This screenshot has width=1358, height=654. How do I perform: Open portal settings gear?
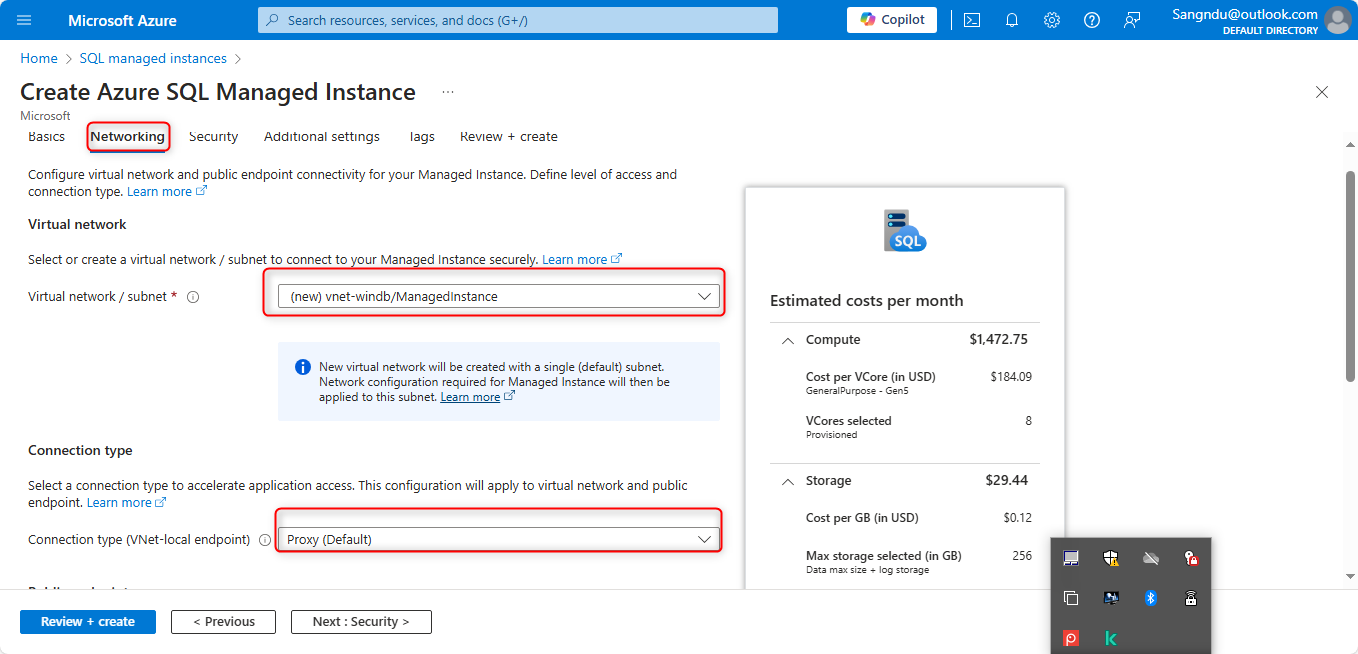pyautogui.click(x=1052, y=20)
